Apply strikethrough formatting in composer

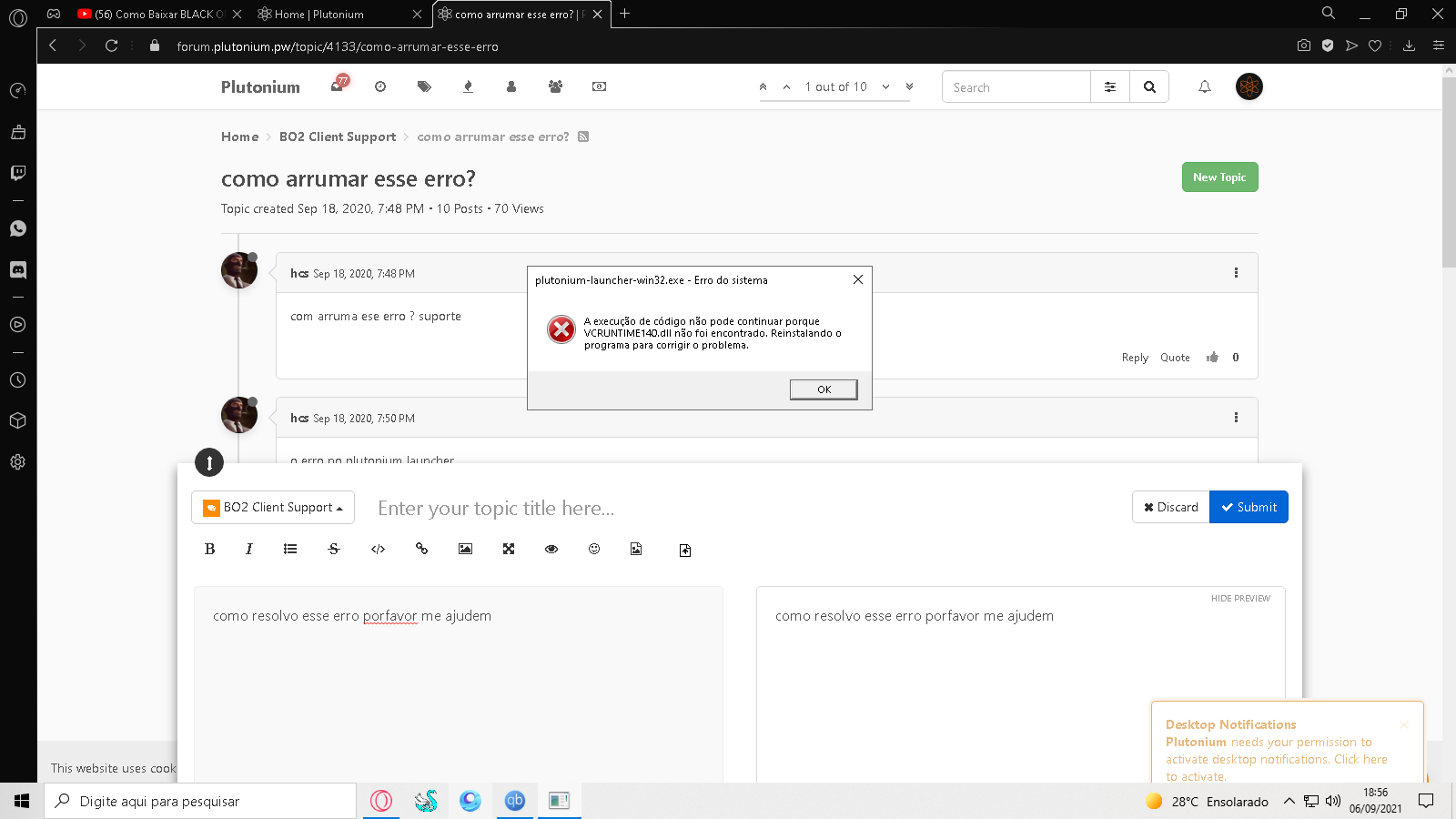click(334, 549)
